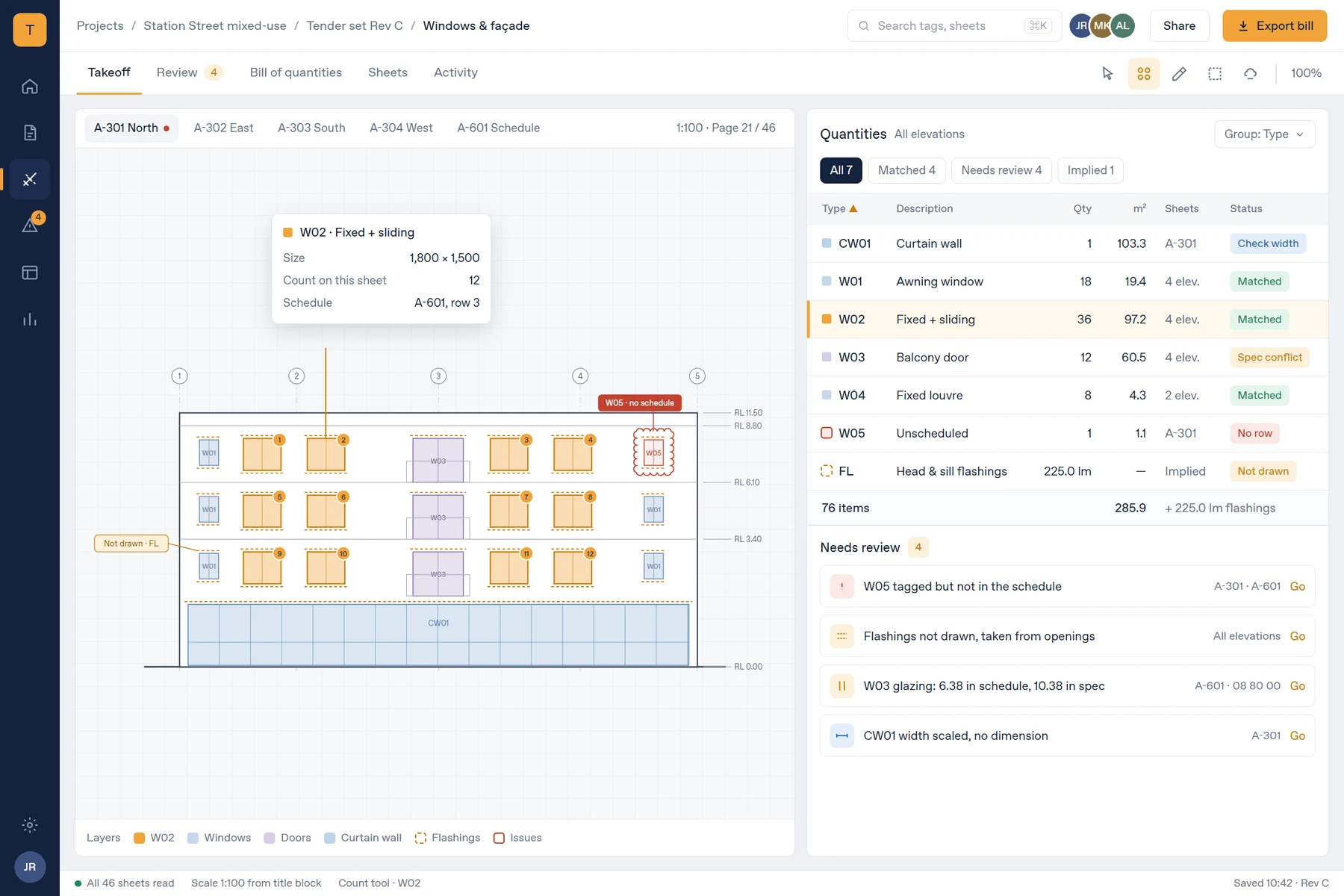Toggle the Issues layer visibility
The image size is (1344, 896).
517,838
